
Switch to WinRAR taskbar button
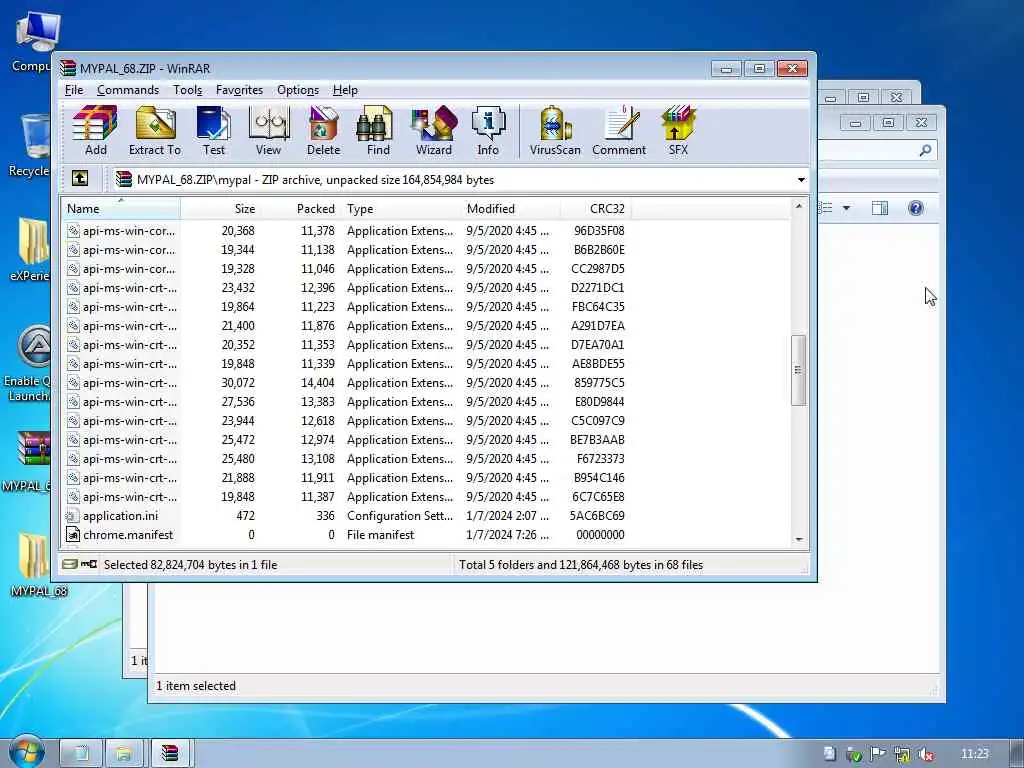[x=170, y=754]
